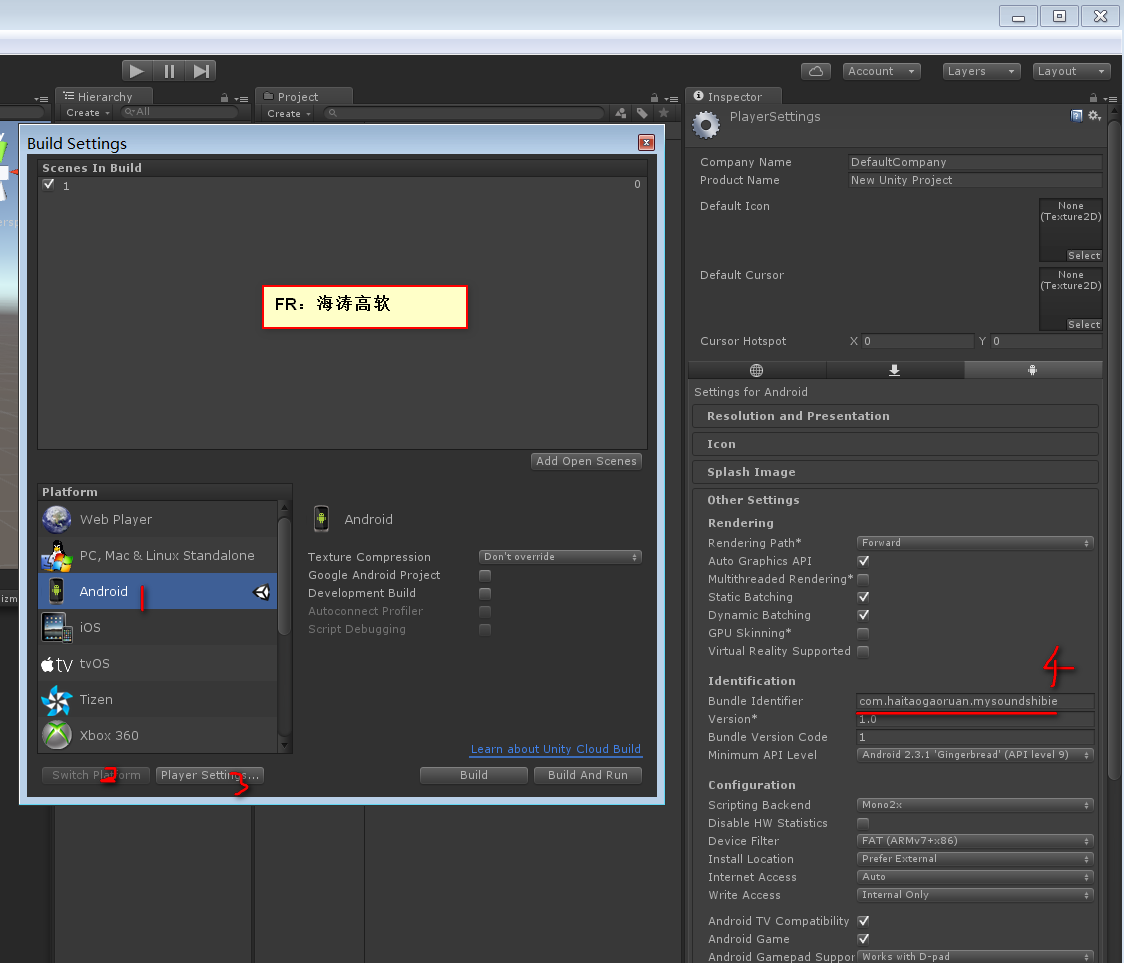The height and width of the screenshot is (963, 1124).
Task: Open the Rendering Path dropdown
Action: (975, 543)
